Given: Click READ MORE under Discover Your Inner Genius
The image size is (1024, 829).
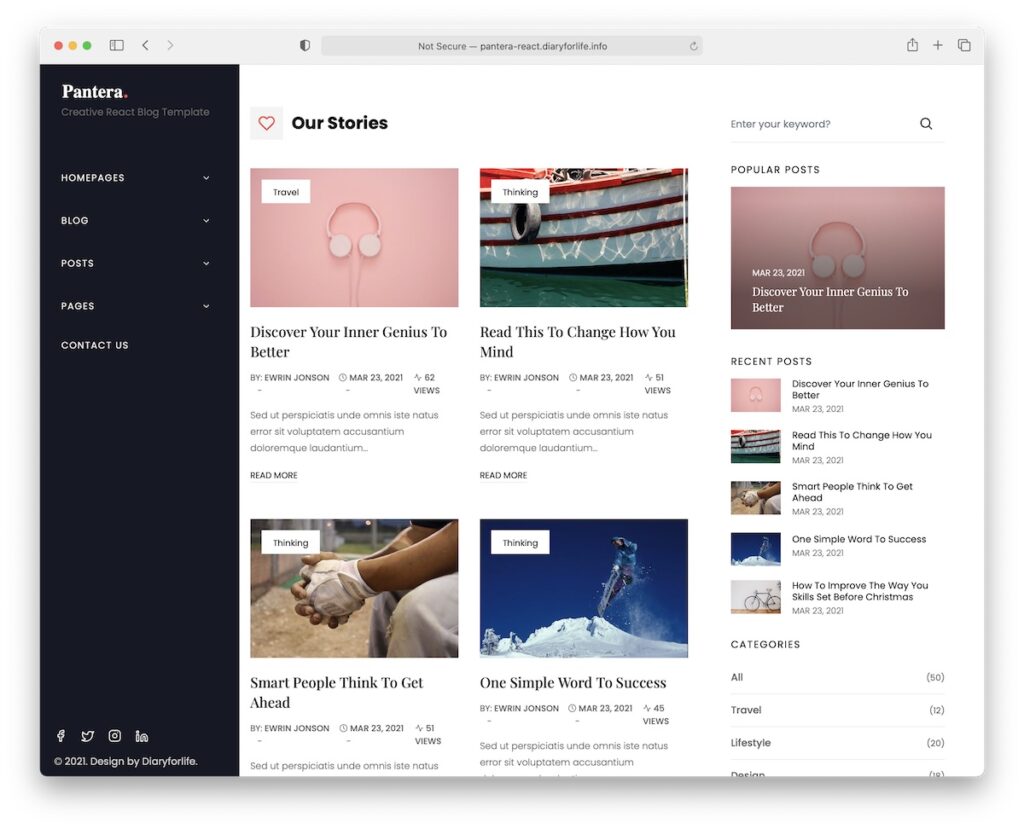Looking at the screenshot, I should coord(273,475).
